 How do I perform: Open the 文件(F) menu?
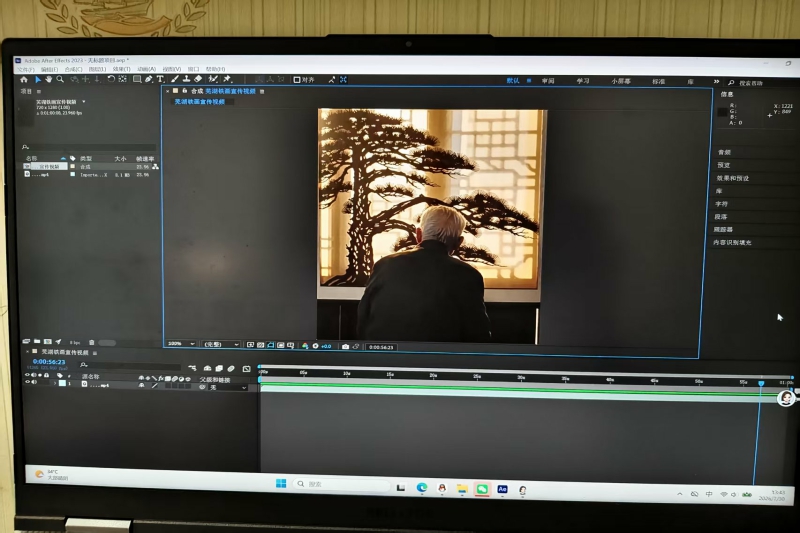pyautogui.click(x=26, y=69)
